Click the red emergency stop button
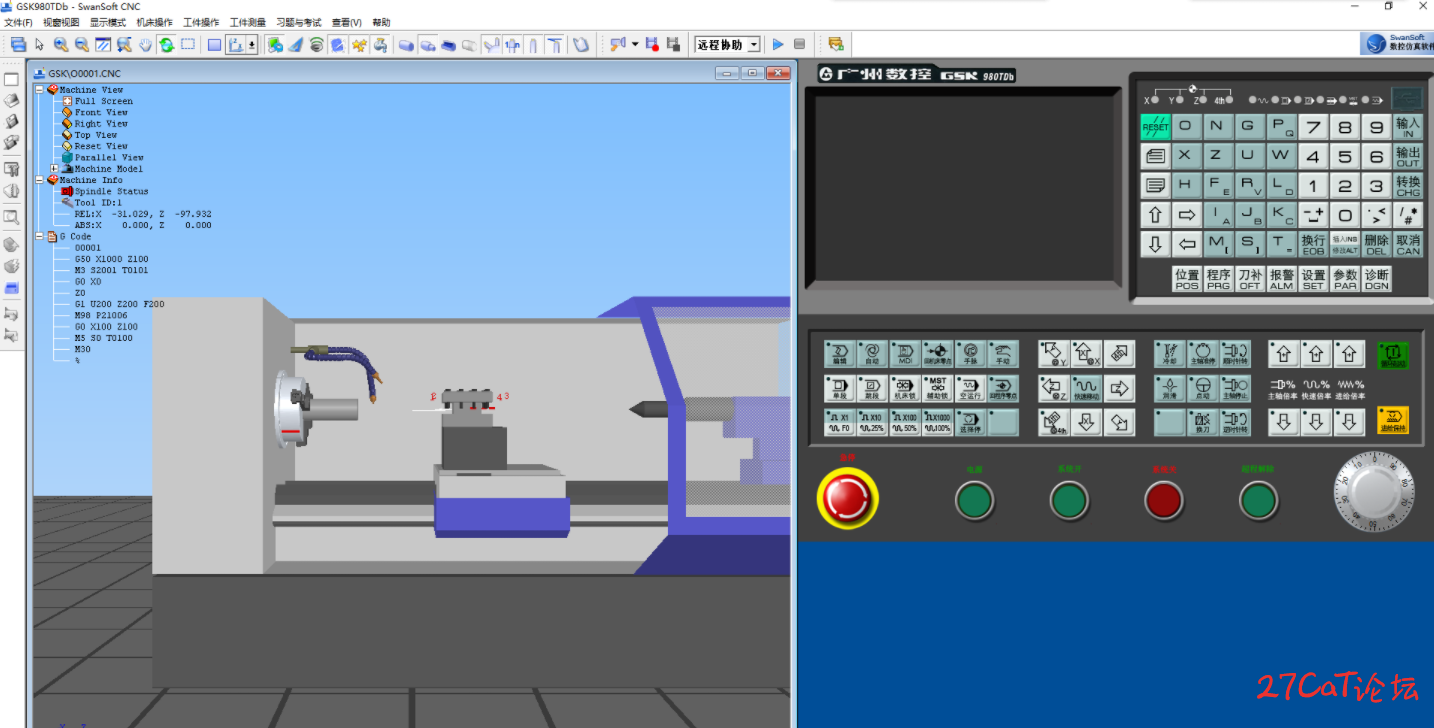1434x728 pixels. pos(848,497)
